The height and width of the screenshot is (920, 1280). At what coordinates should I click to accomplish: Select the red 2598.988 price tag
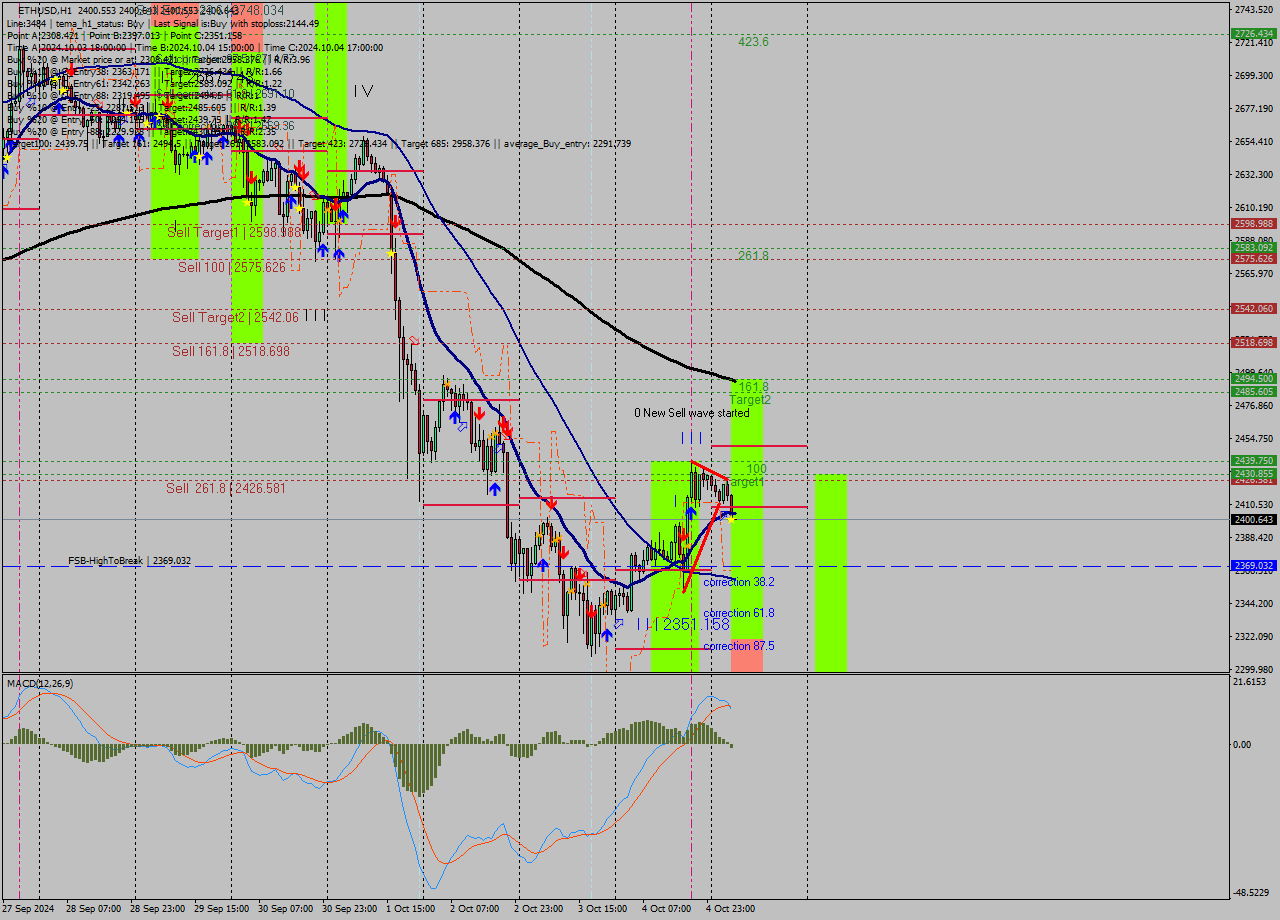coord(1254,224)
